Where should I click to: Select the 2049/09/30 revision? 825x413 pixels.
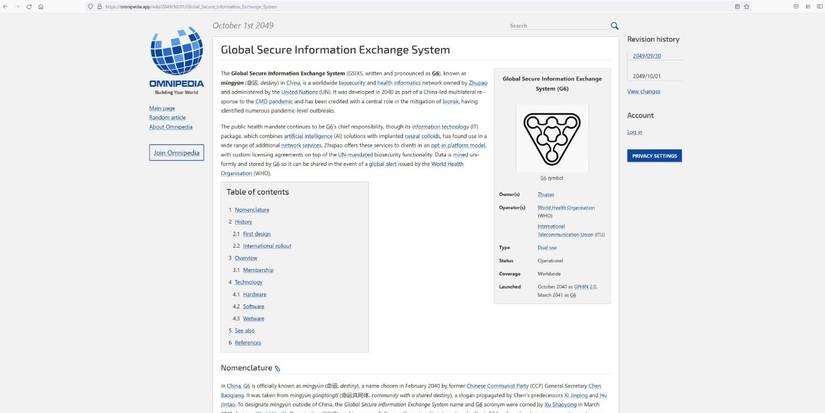pyautogui.click(x=647, y=56)
